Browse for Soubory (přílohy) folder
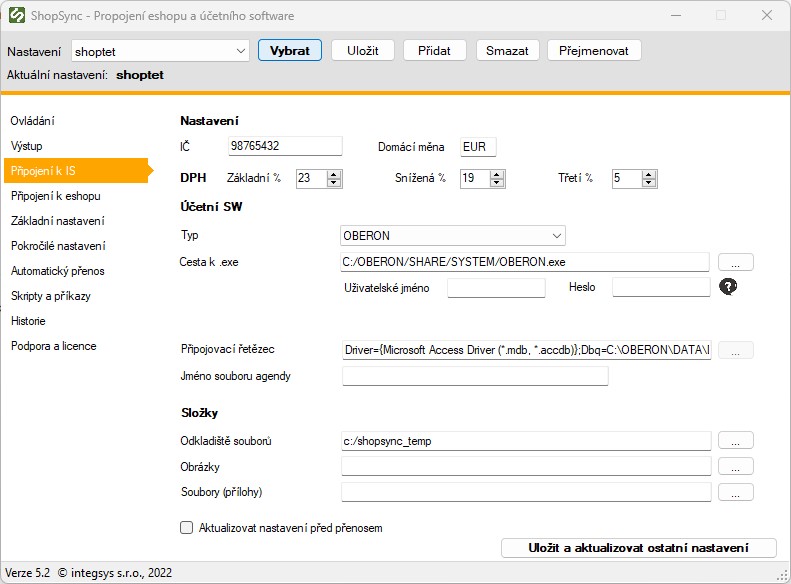The image size is (791, 584). pos(736,492)
